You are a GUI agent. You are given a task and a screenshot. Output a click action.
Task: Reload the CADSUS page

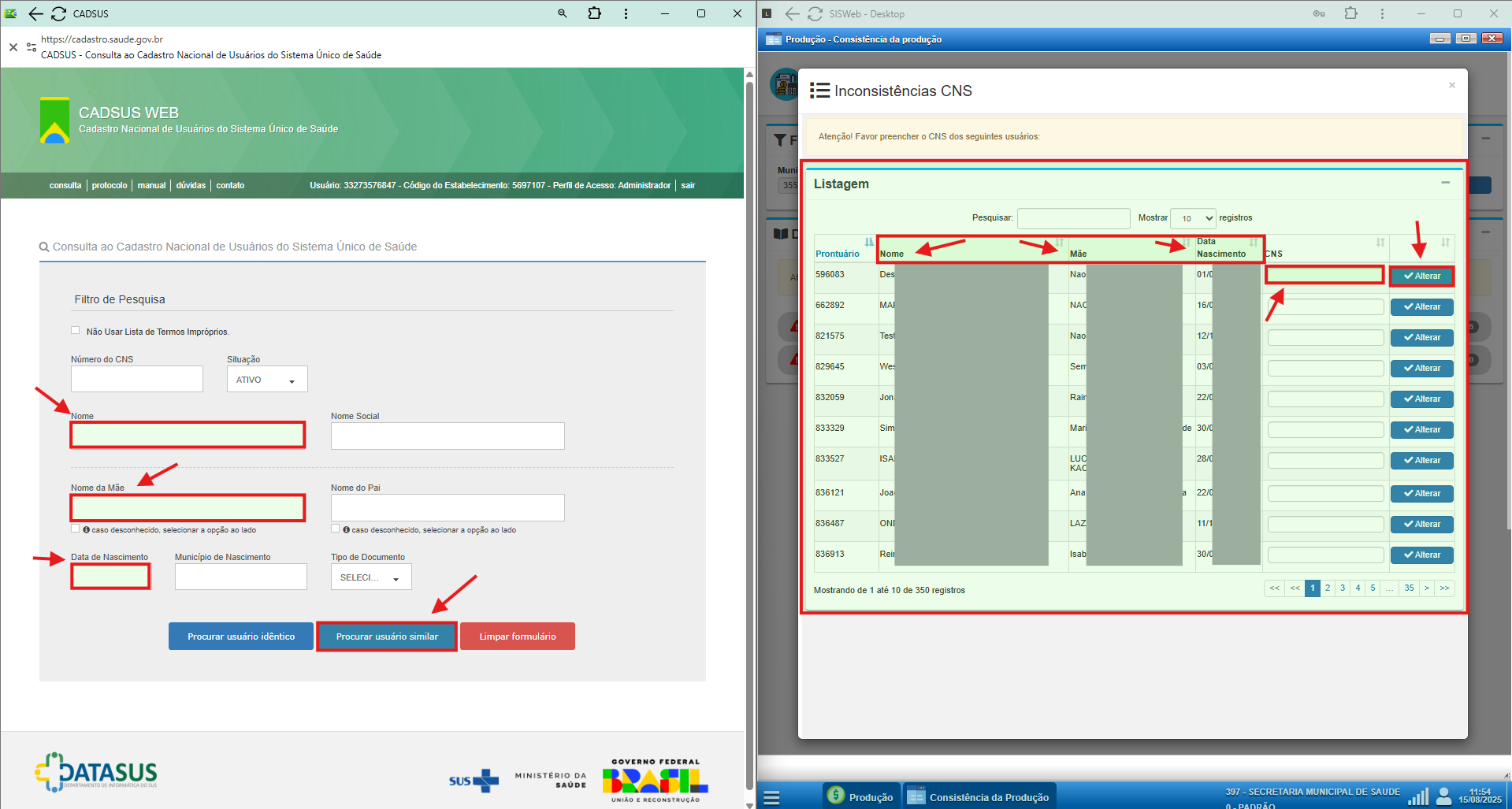[x=59, y=13]
